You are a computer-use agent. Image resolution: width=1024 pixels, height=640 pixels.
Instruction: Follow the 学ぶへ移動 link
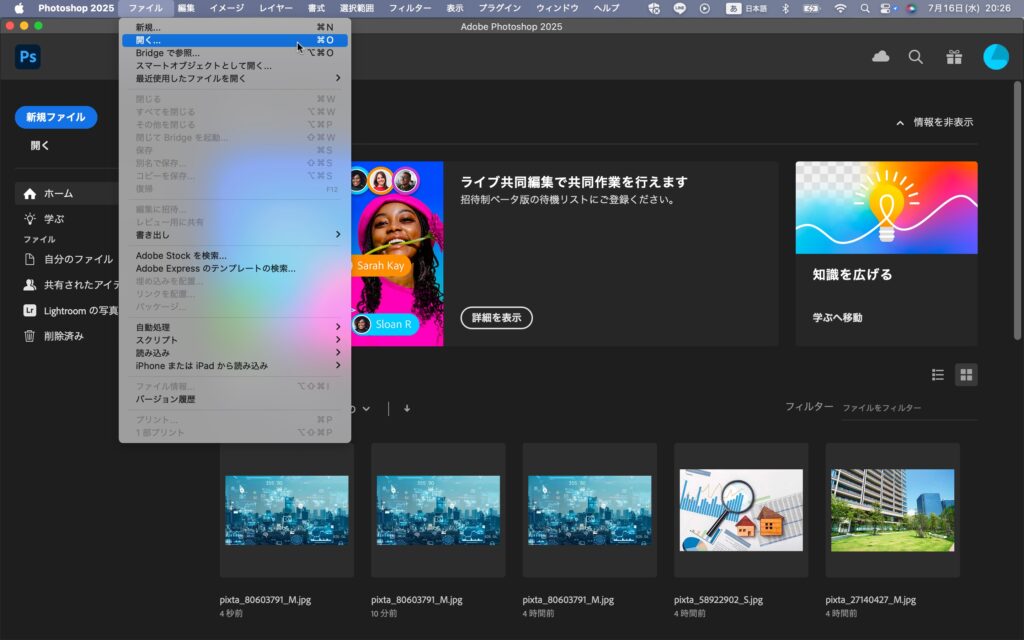click(x=837, y=317)
